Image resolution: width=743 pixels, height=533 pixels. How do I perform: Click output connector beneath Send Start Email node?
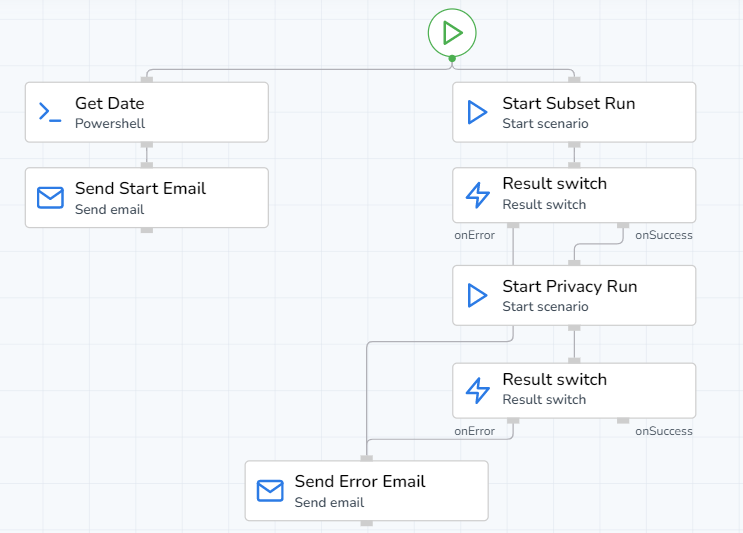pyautogui.click(x=147, y=230)
